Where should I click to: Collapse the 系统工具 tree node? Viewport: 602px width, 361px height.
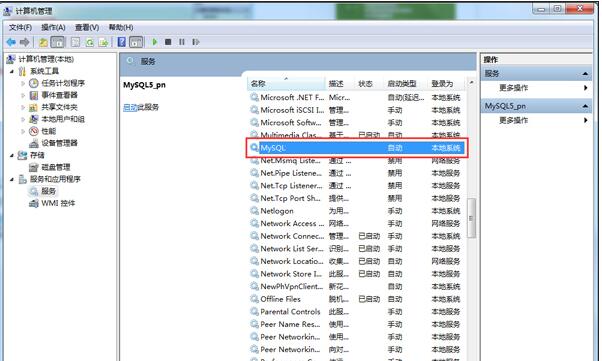coord(12,71)
